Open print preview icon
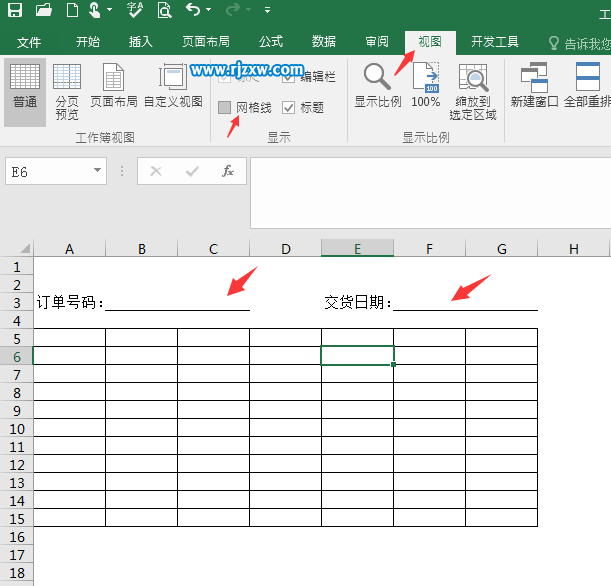The image size is (611, 586). (164, 10)
